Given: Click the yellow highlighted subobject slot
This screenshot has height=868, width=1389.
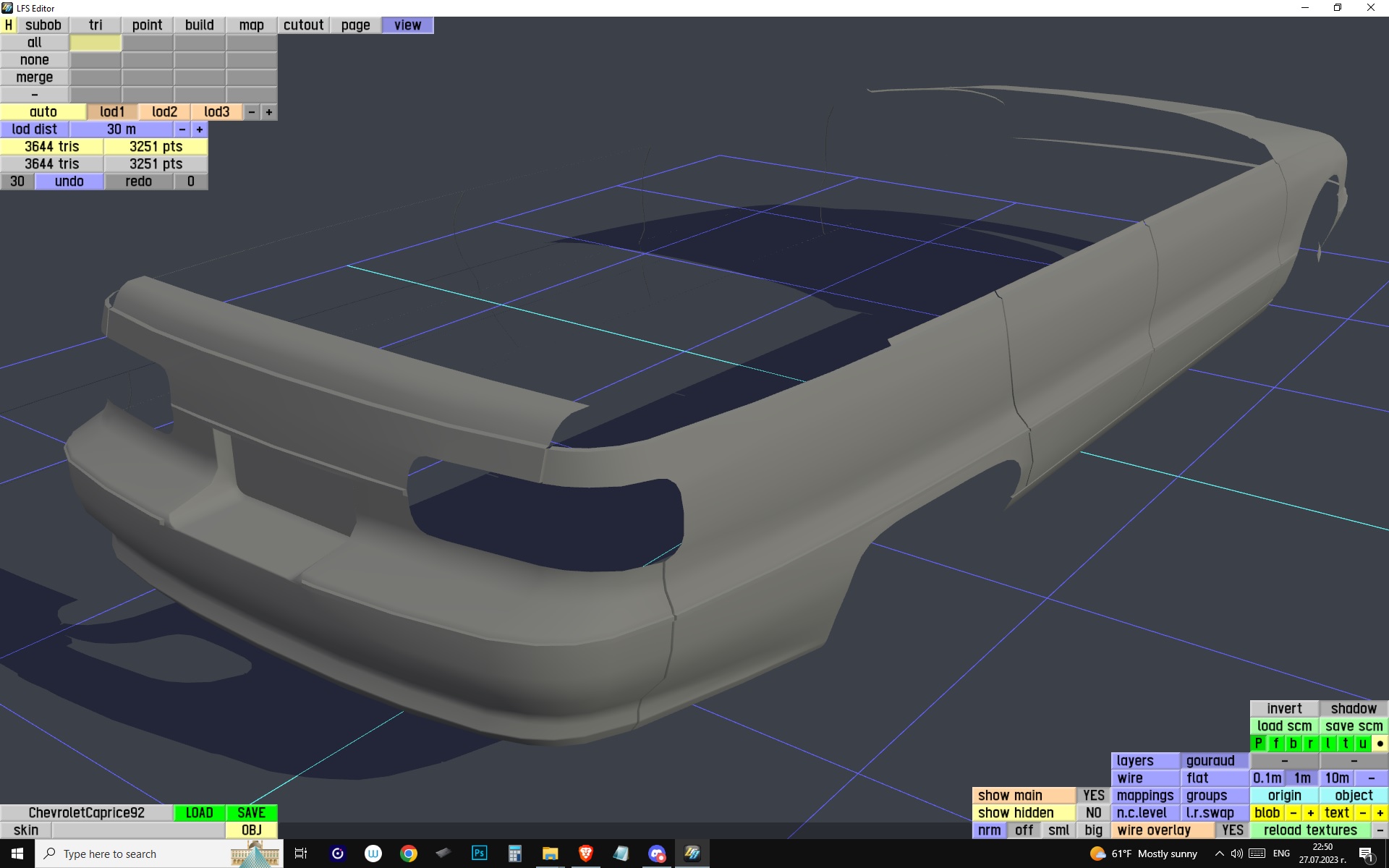Looking at the screenshot, I should pos(95,43).
